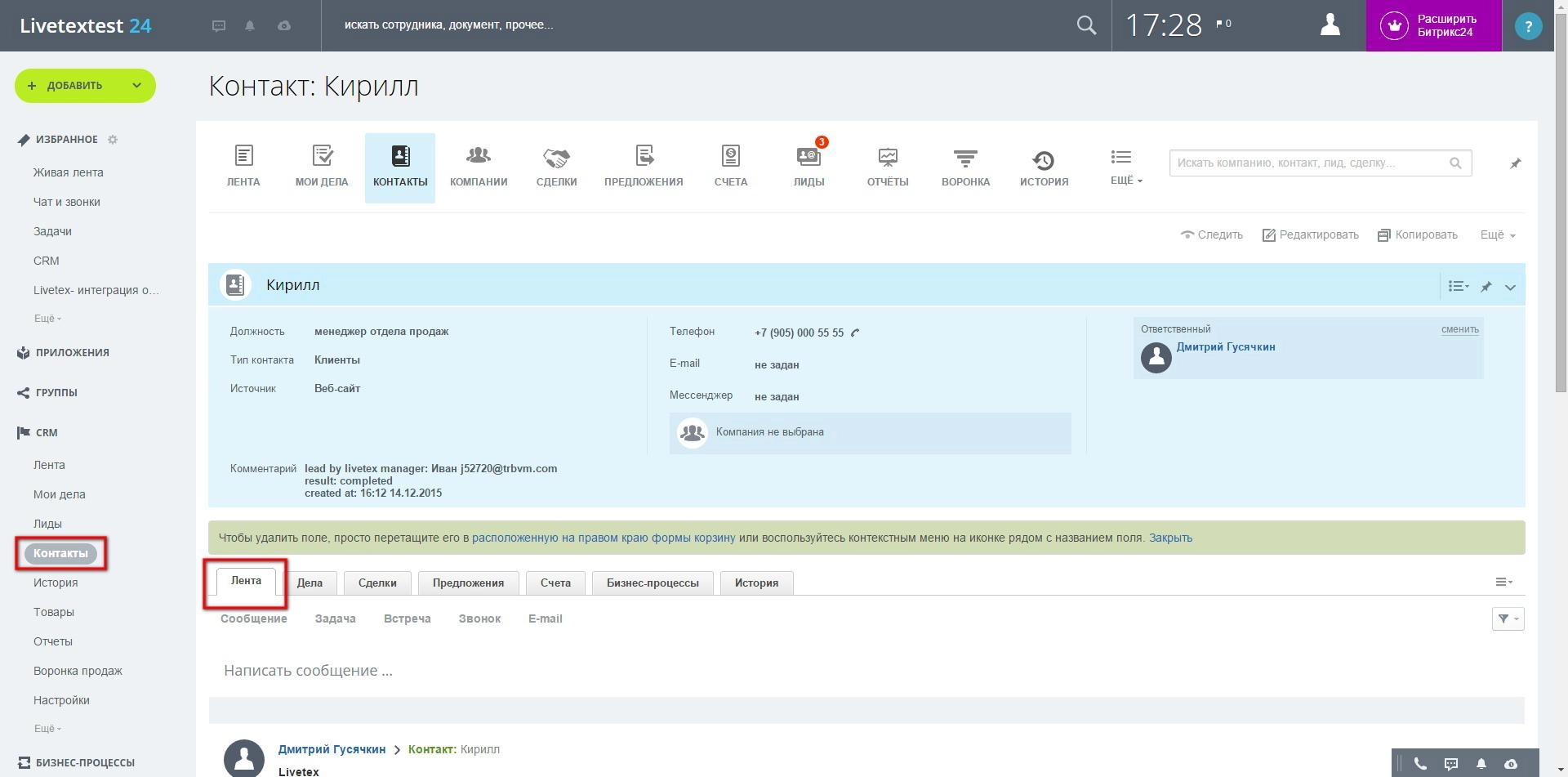Toggle the pin icon beside CRM search
Screen dimensions: 1568x777
coord(1515,163)
